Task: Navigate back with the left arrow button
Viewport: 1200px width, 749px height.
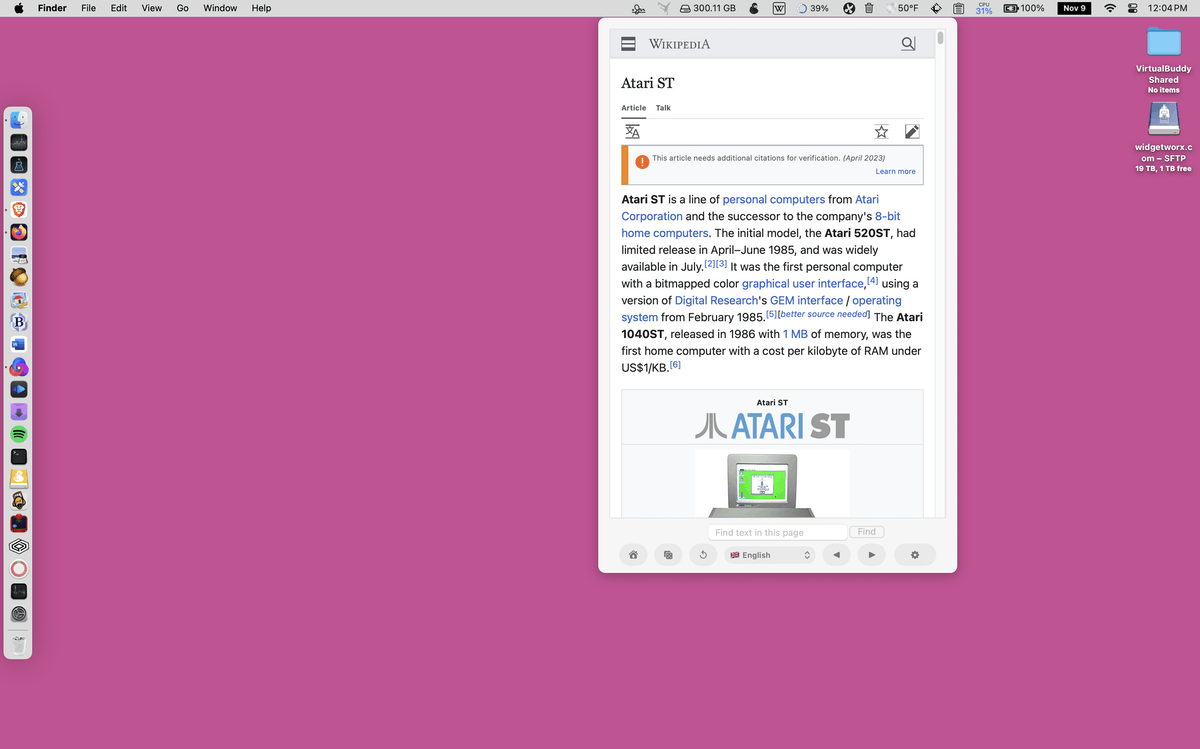Action: pyautogui.click(x=836, y=555)
